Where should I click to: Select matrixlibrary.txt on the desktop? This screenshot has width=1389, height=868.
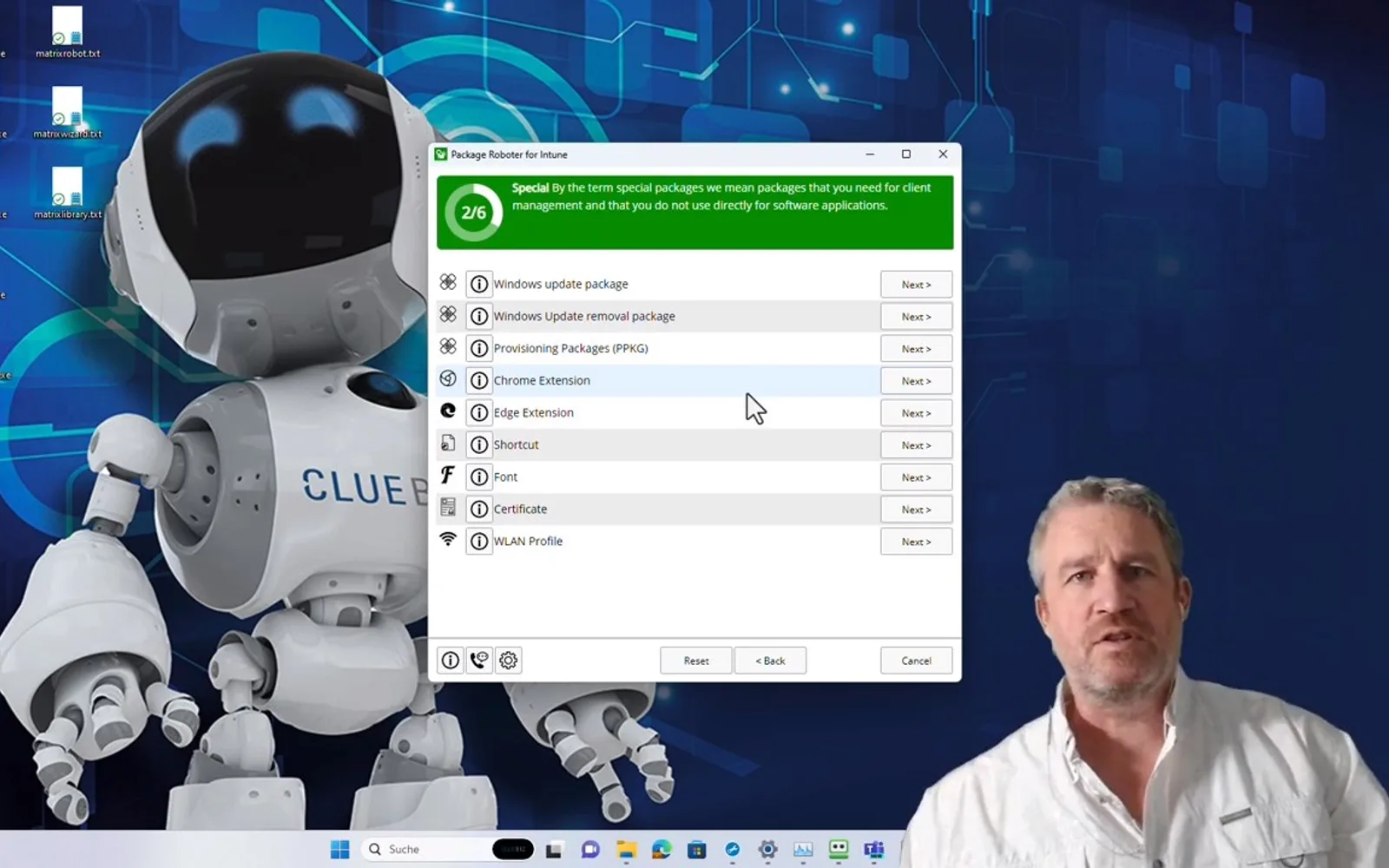coord(68,193)
